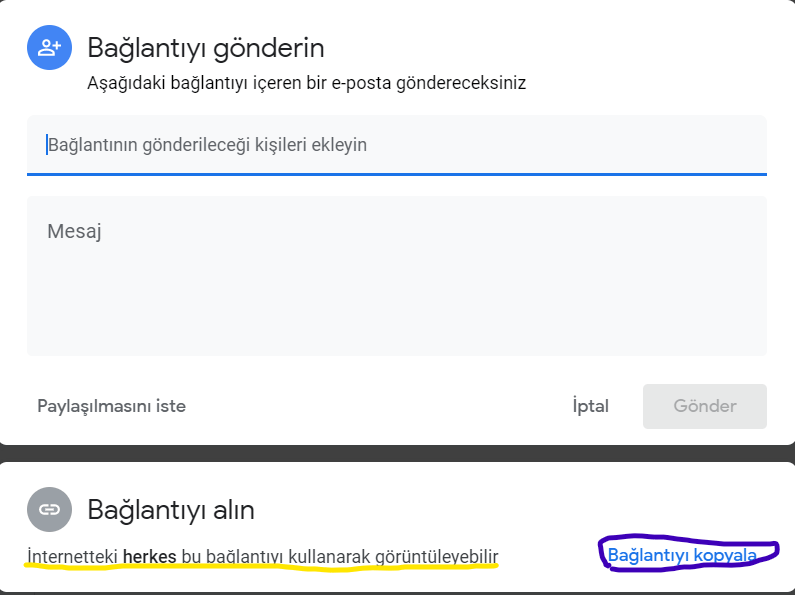Copy link via 'Bağlantıyı kopyala'
795x595 pixels.
point(688,554)
